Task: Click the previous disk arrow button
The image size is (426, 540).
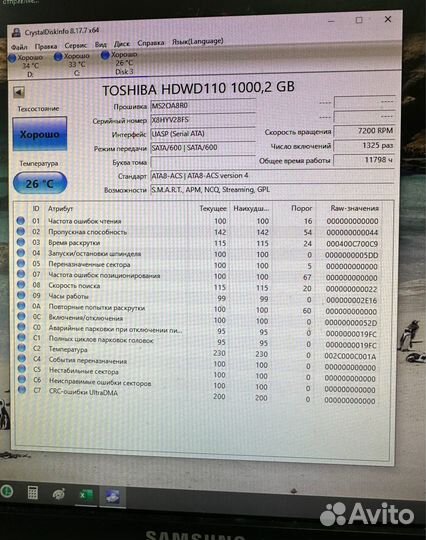Action: pos(19,92)
